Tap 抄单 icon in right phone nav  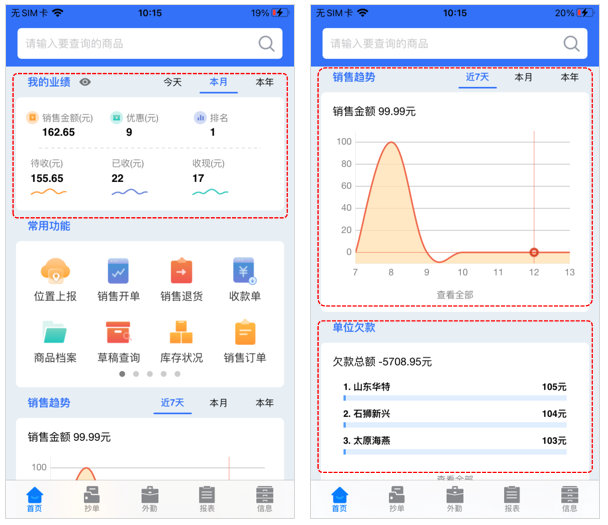pyautogui.click(x=397, y=495)
